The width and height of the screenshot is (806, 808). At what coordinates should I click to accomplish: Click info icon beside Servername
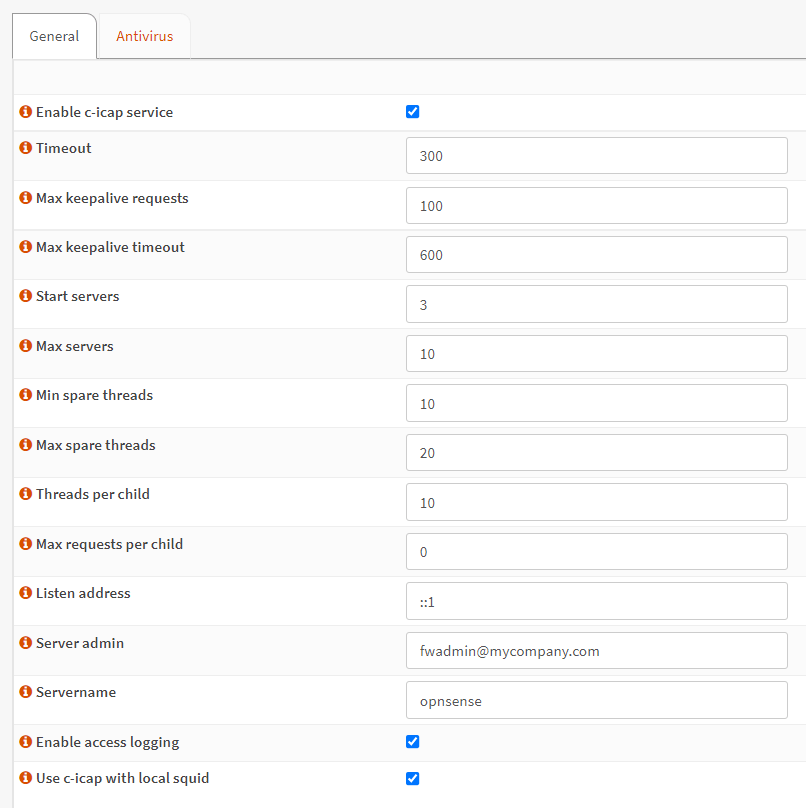pos(26,692)
